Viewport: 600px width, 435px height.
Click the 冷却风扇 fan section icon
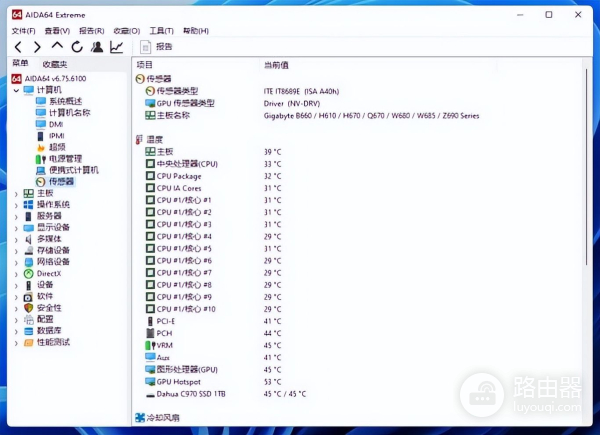[140, 417]
